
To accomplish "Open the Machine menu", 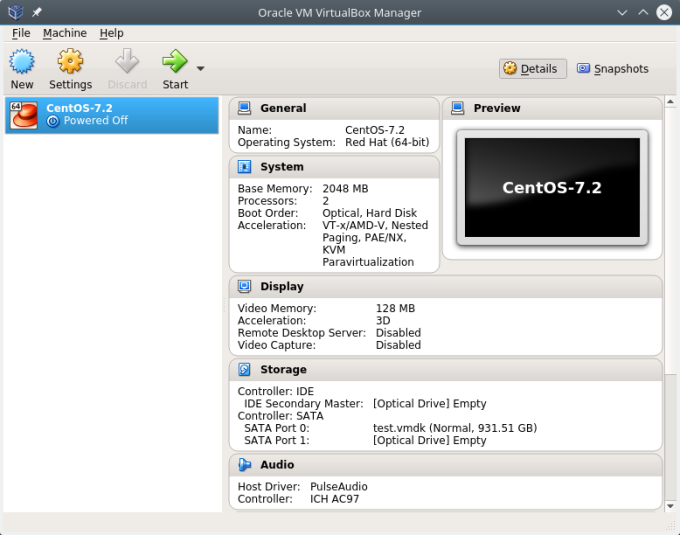I will point(64,33).
